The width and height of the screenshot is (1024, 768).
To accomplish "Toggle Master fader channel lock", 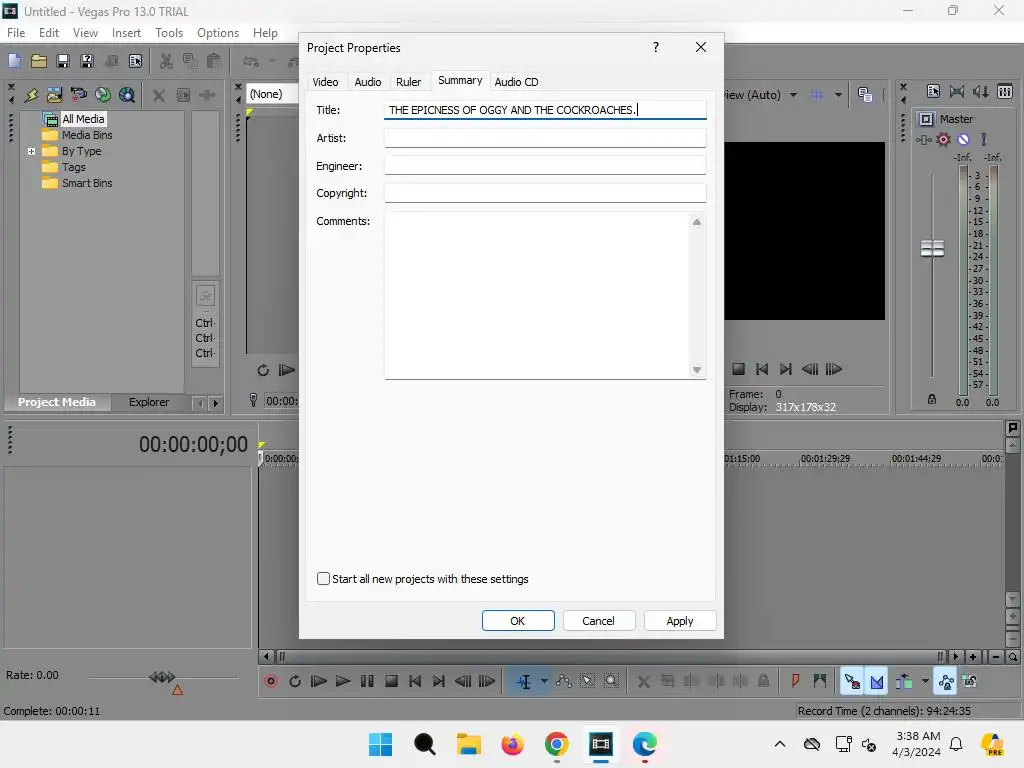I will pyautogui.click(x=932, y=399).
